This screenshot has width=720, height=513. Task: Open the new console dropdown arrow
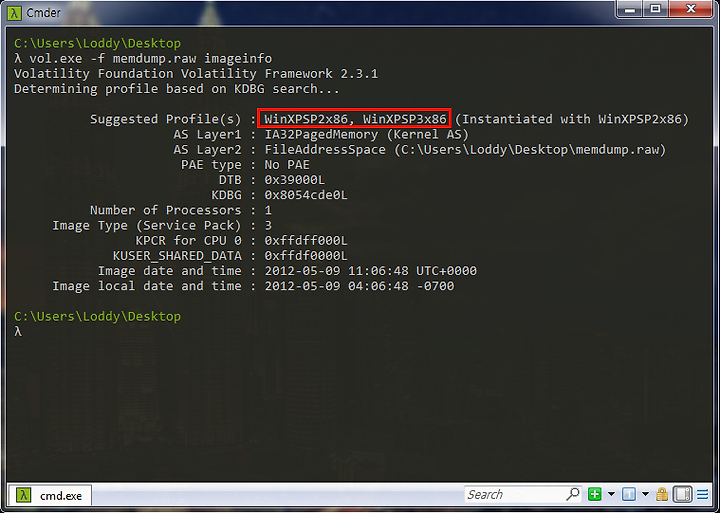click(611, 495)
